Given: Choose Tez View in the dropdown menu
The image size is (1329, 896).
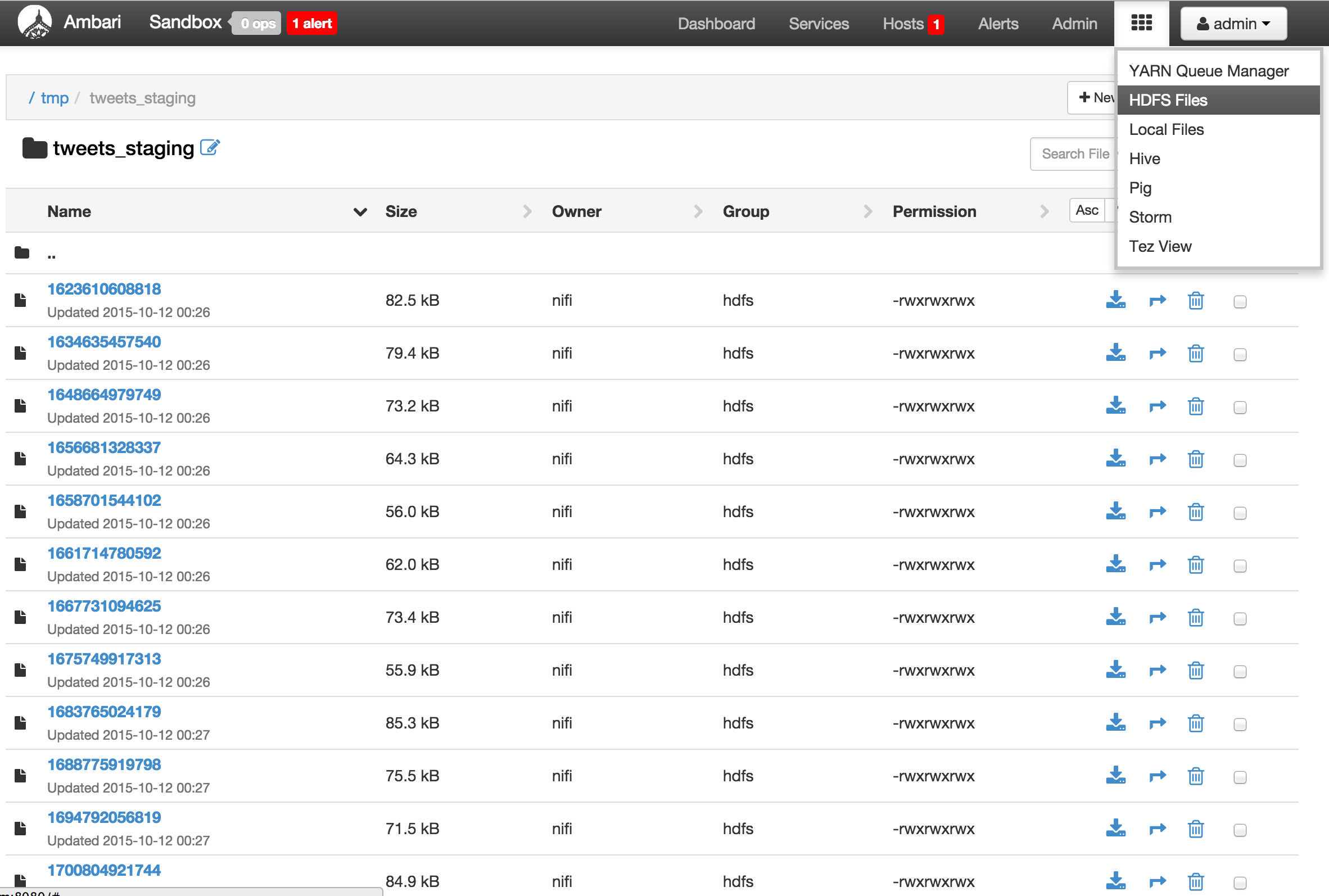Looking at the screenshot, I should click(x=1159, y=246).
